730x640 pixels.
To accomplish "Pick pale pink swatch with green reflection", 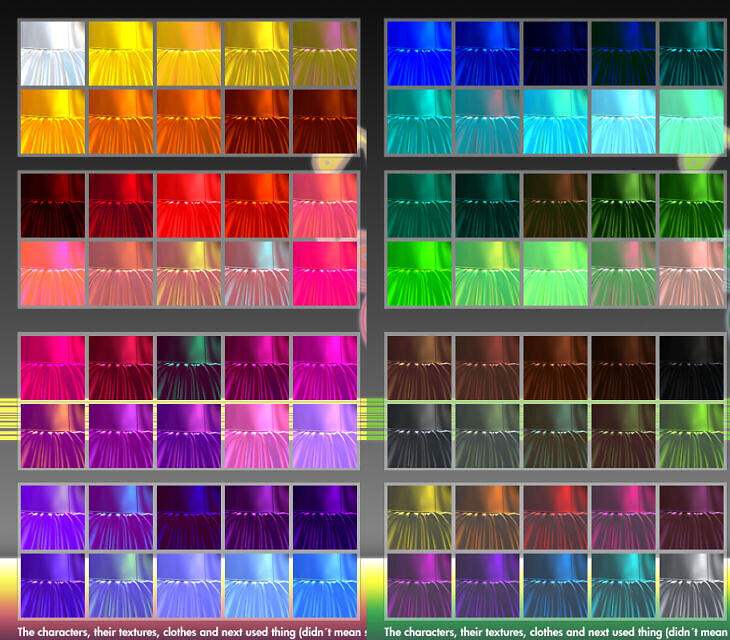I will coord(691,272).
